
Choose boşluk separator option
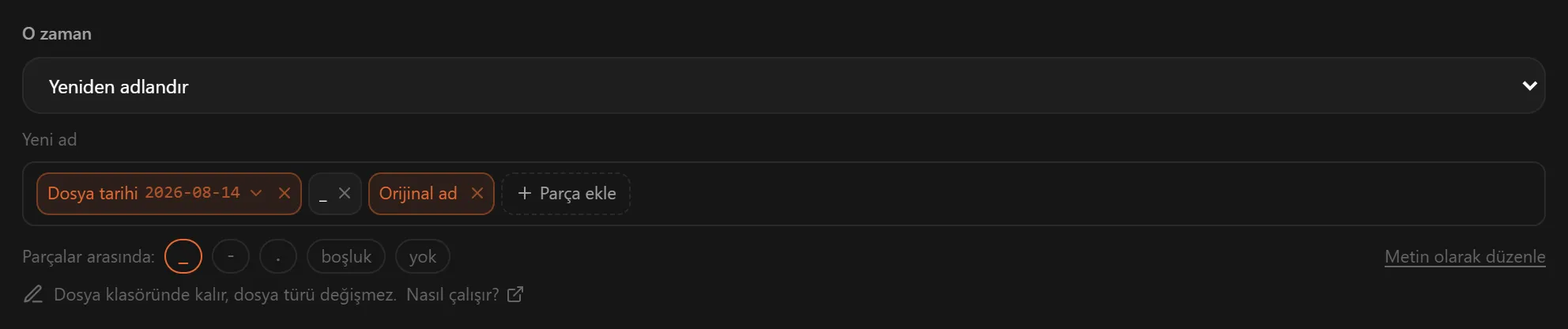point(346,256)
